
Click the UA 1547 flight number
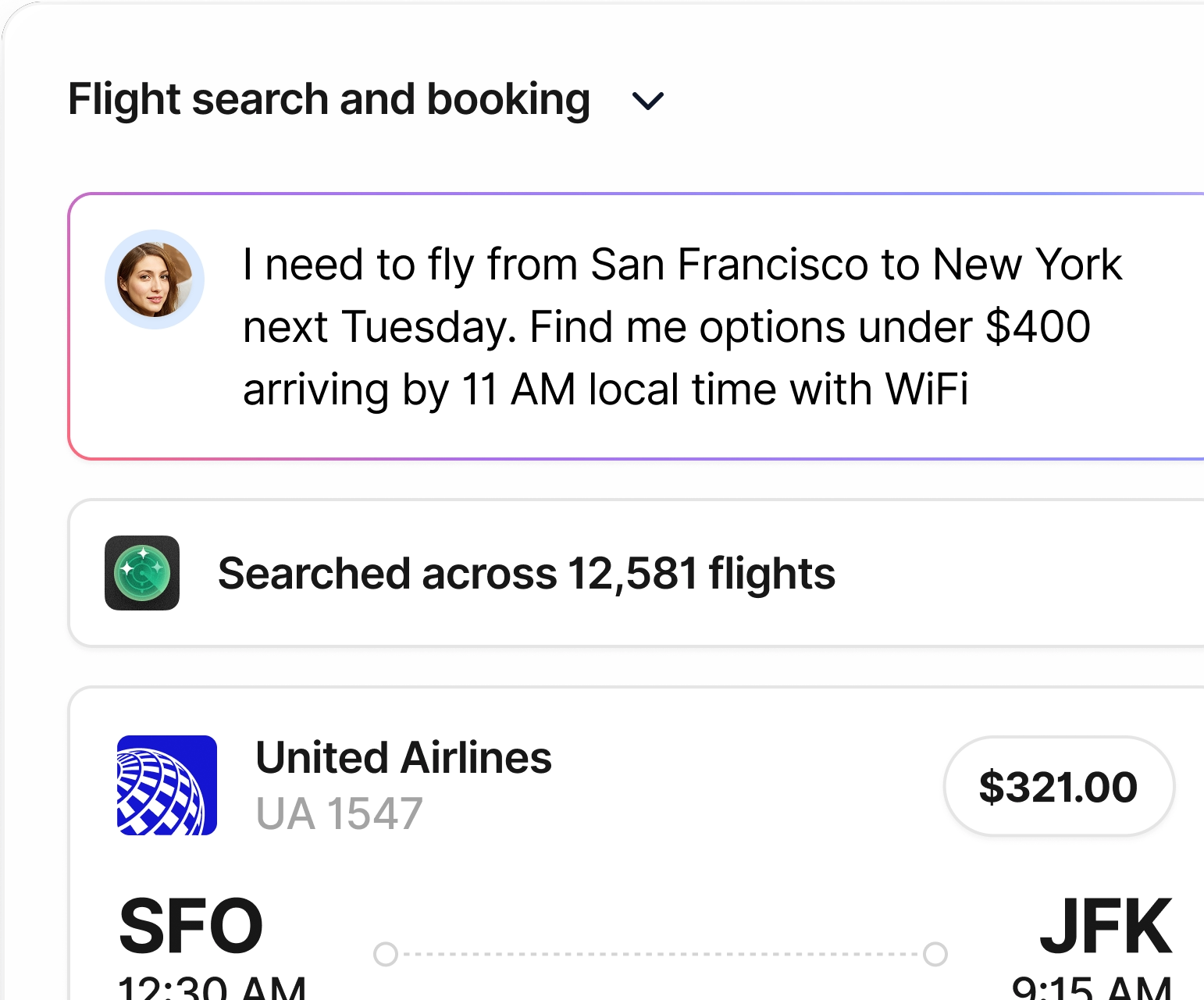tap(340, 813)
